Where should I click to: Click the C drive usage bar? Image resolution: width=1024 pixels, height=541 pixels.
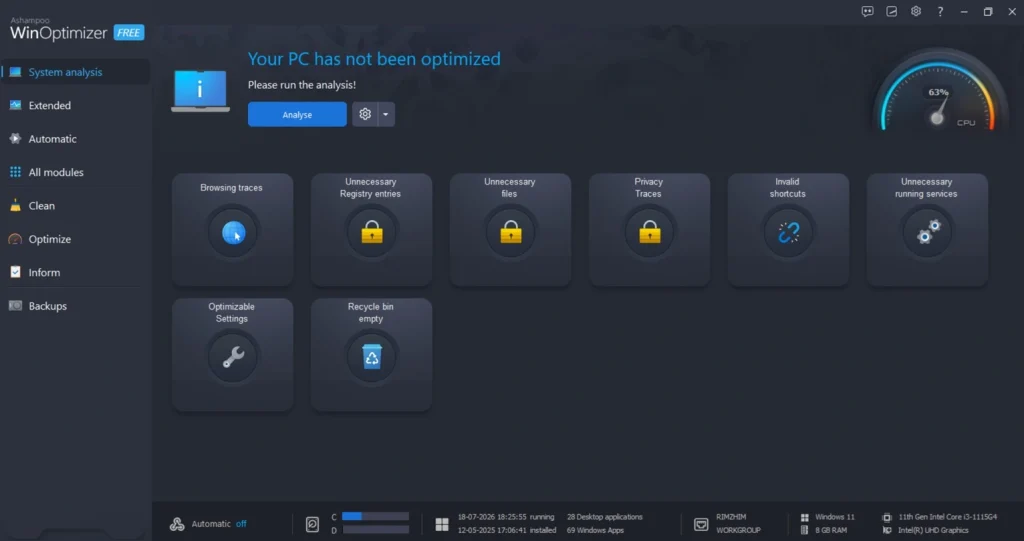[x=376, y=516]
